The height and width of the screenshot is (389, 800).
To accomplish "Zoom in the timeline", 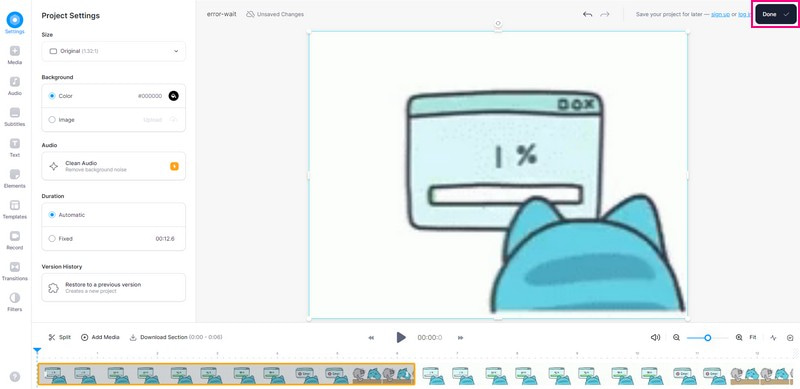I will pyautogui.click(x=739, y=337).
